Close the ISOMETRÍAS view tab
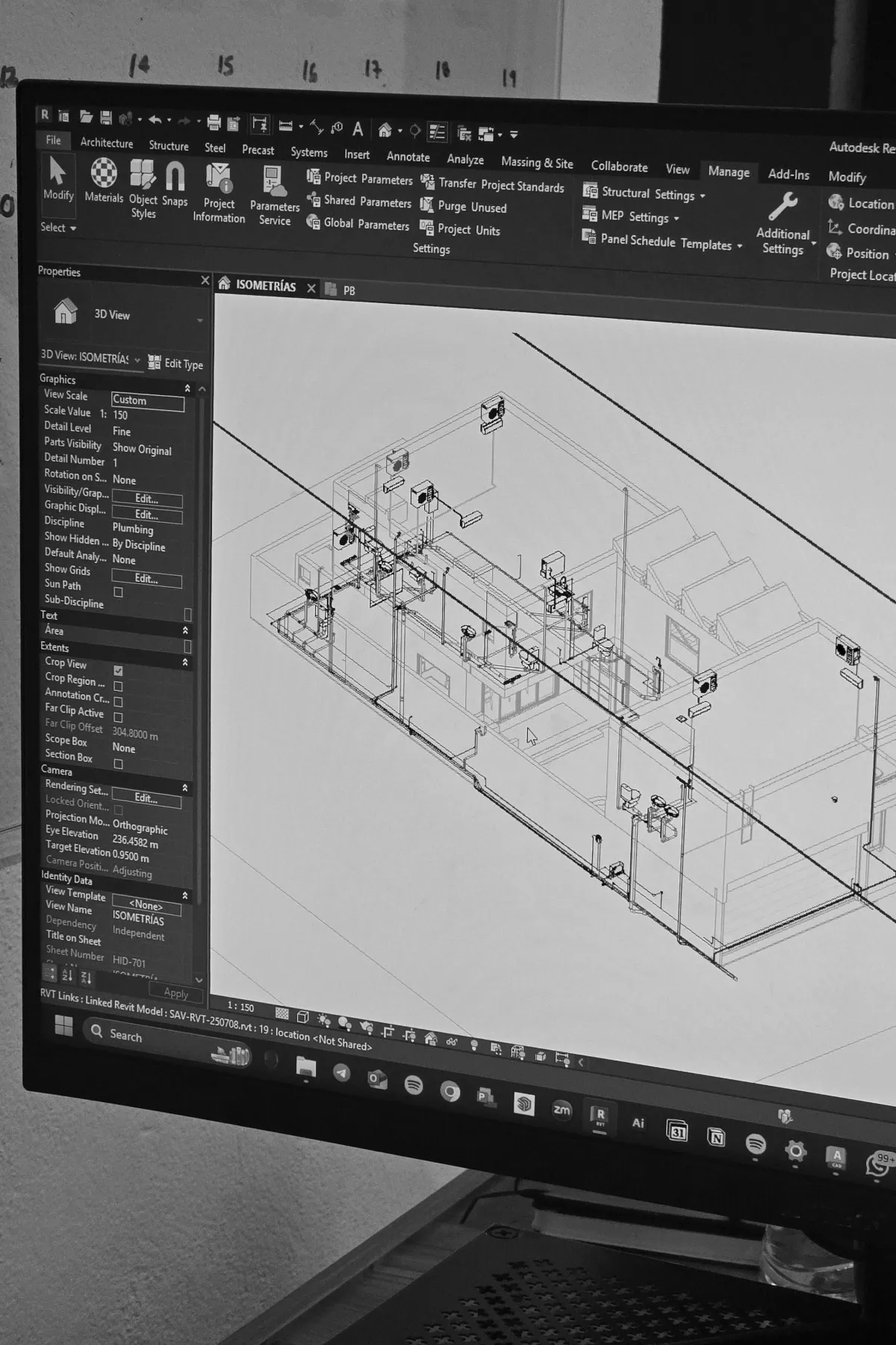Screen dimensions: 896x1345 pos(311,288)
